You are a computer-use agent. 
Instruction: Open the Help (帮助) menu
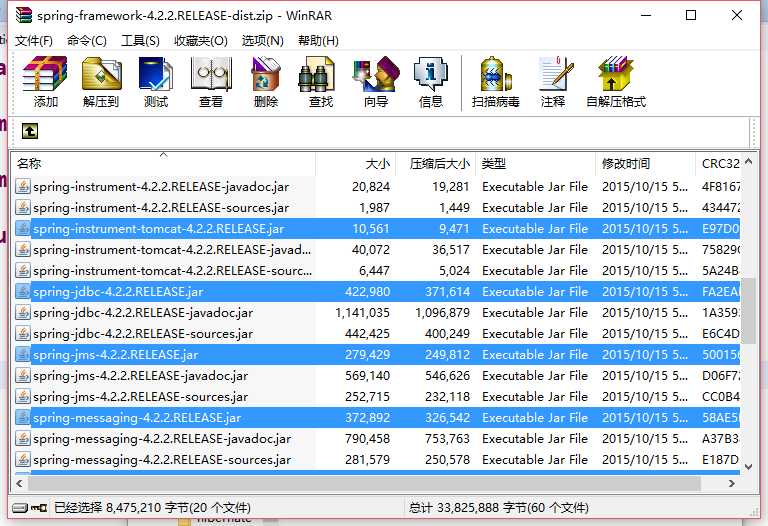click(x=318, y=41)
